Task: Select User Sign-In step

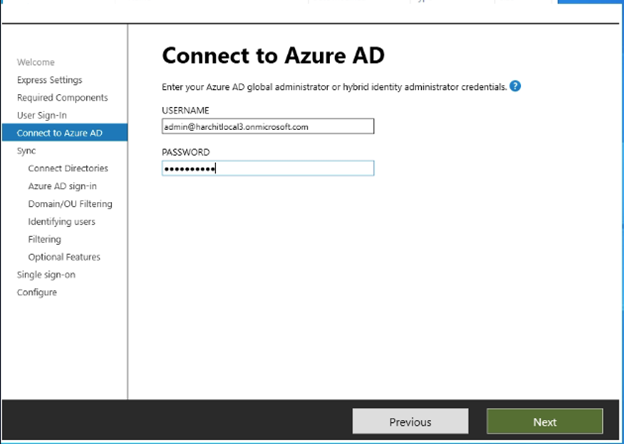Action: [x=42, y=115]
